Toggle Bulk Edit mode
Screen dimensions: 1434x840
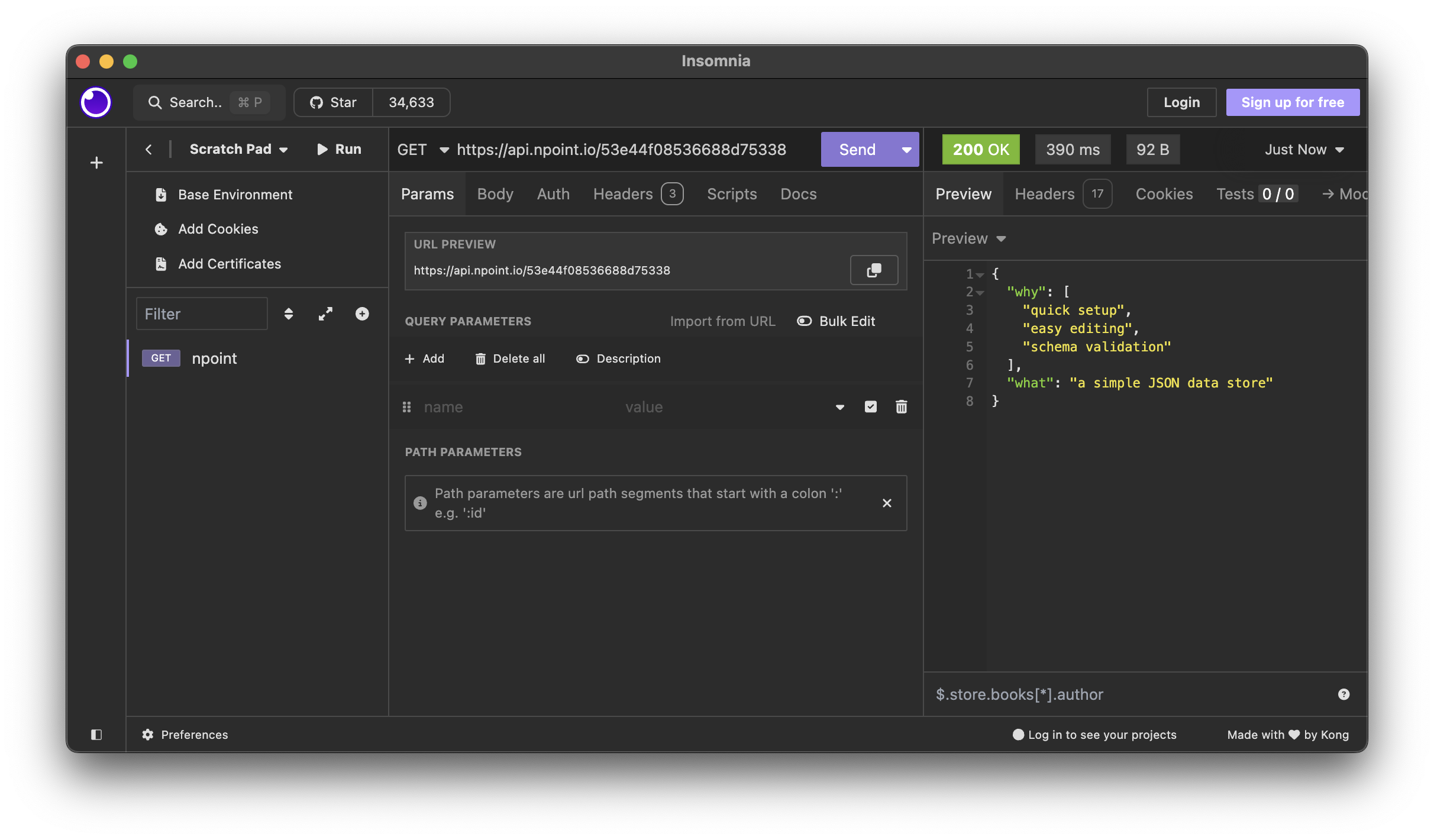click(x=836, y=321)
